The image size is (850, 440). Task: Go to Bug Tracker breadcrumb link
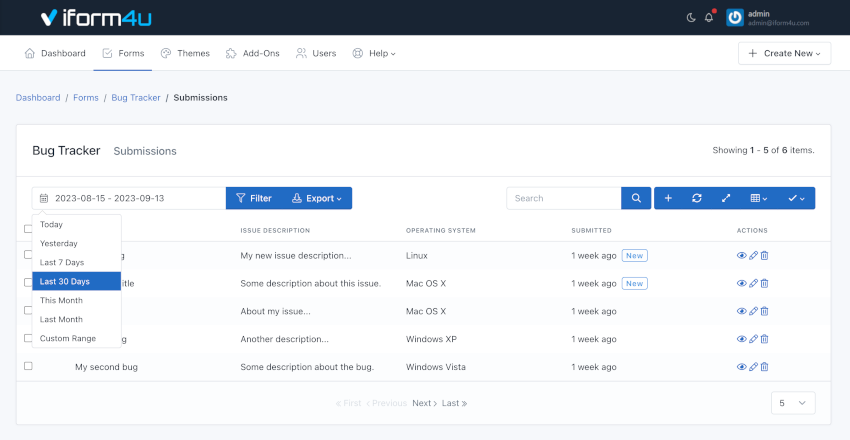point(135,98)
